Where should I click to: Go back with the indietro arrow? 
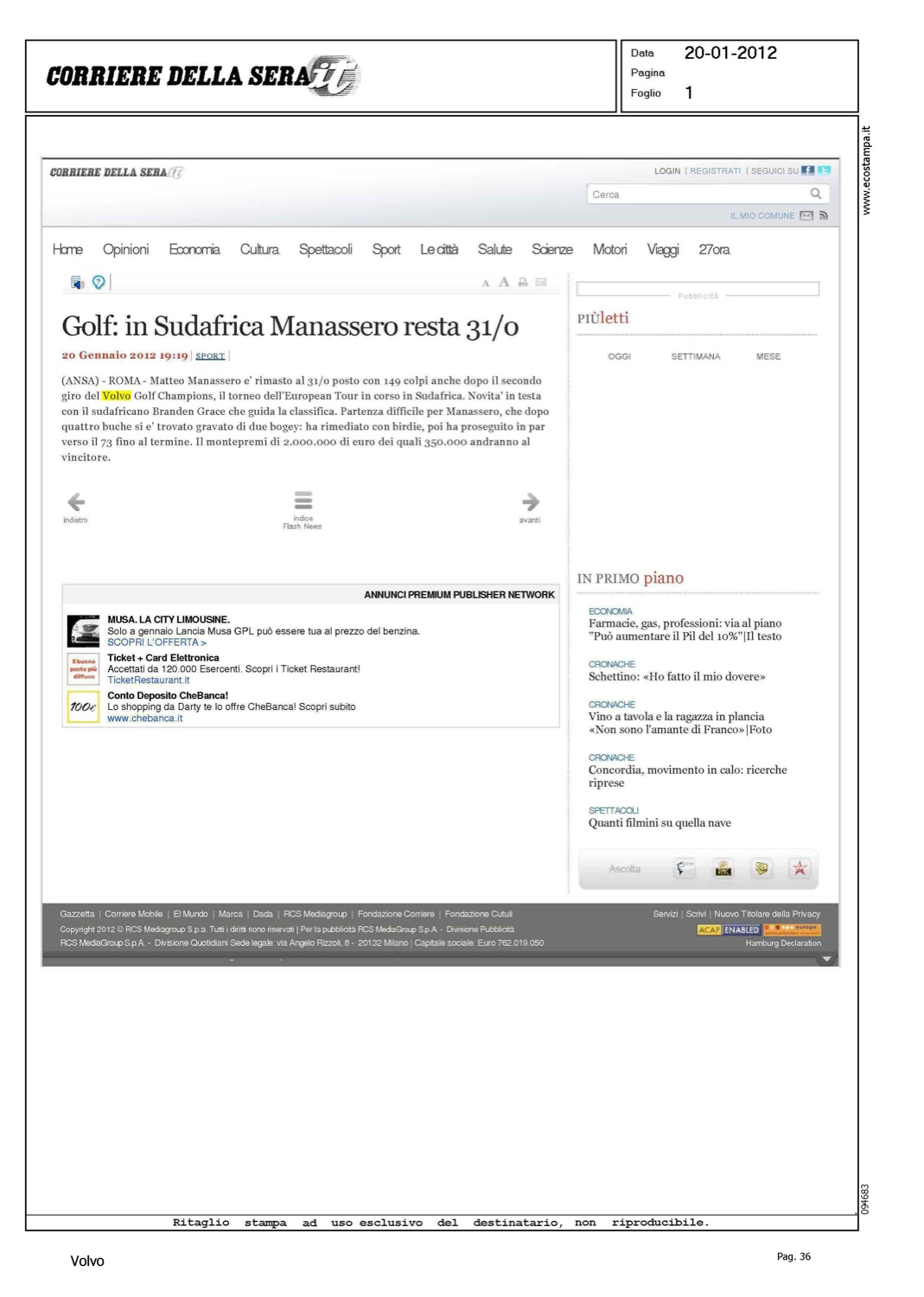coord(76,503)
